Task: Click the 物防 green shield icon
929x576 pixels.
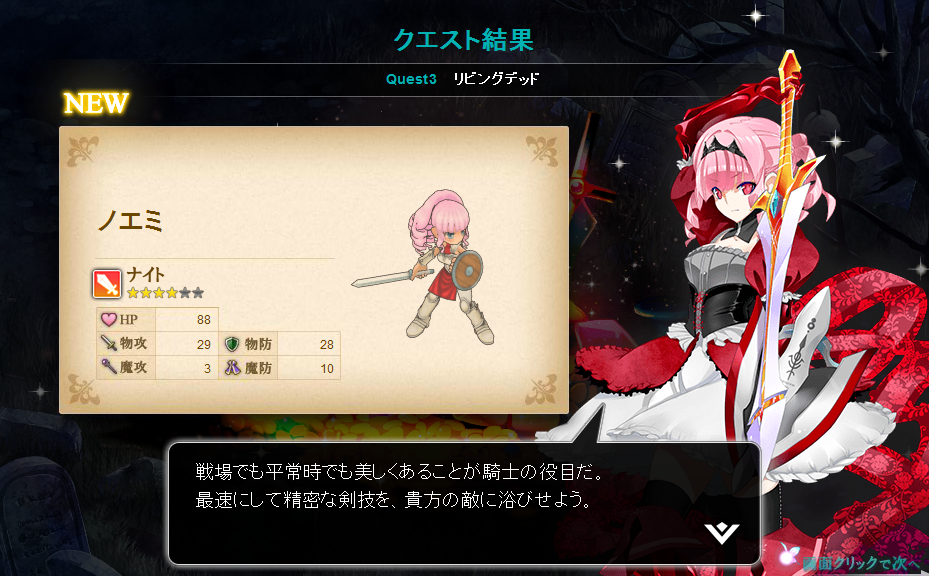Action: click(x=232, y=344)
